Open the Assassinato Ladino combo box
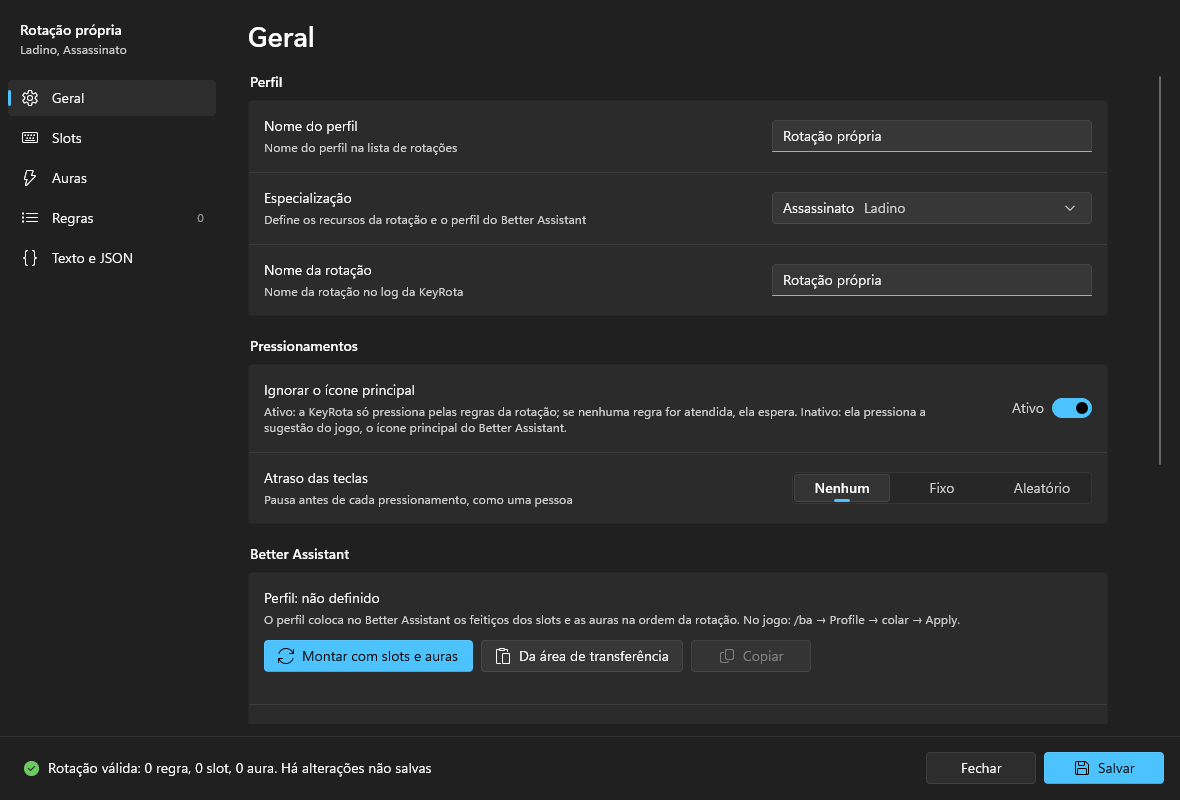1180x800 pixels. tap(932, 208)
